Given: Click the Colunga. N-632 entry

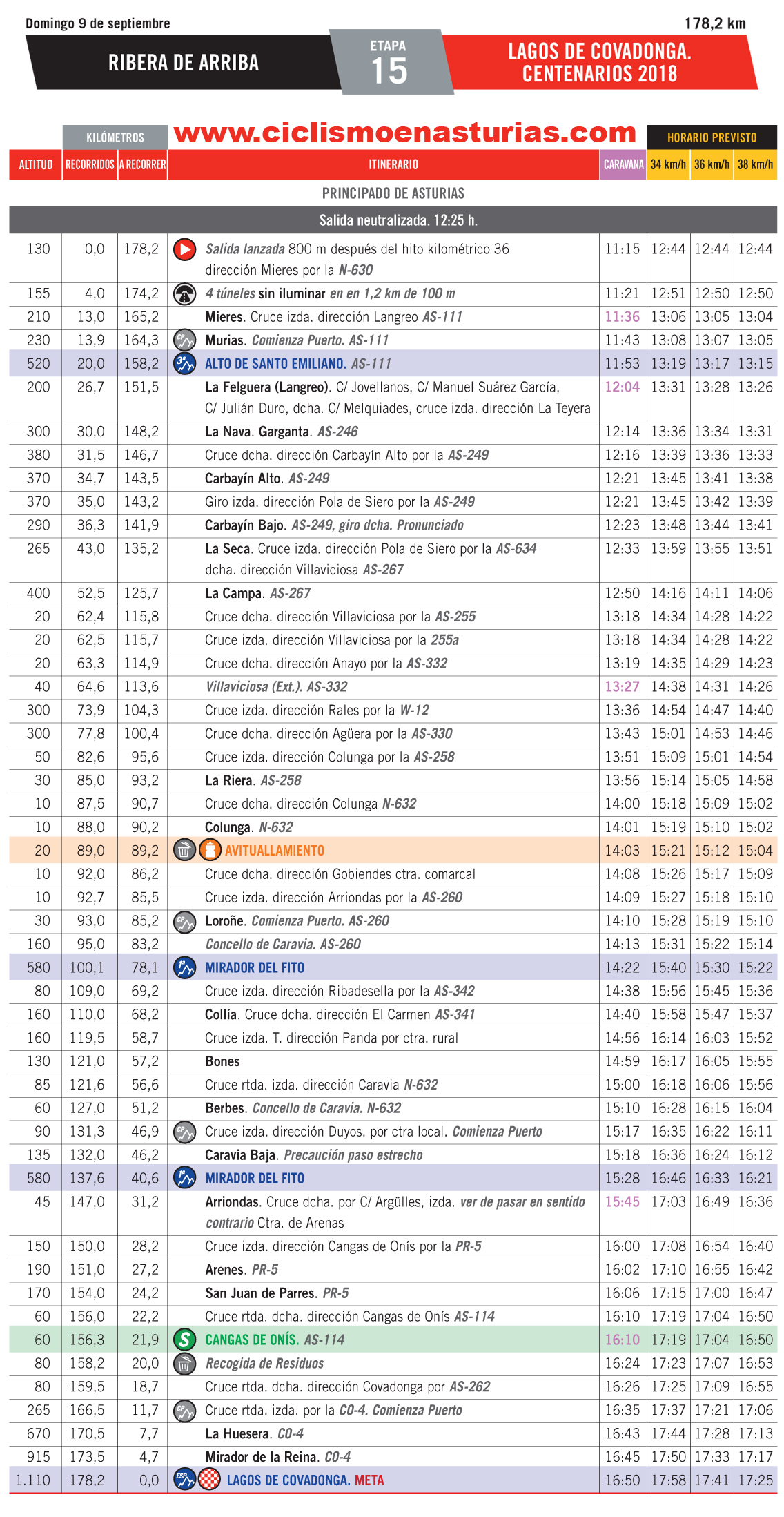Looking at the screenshot, I should point(249,827).
